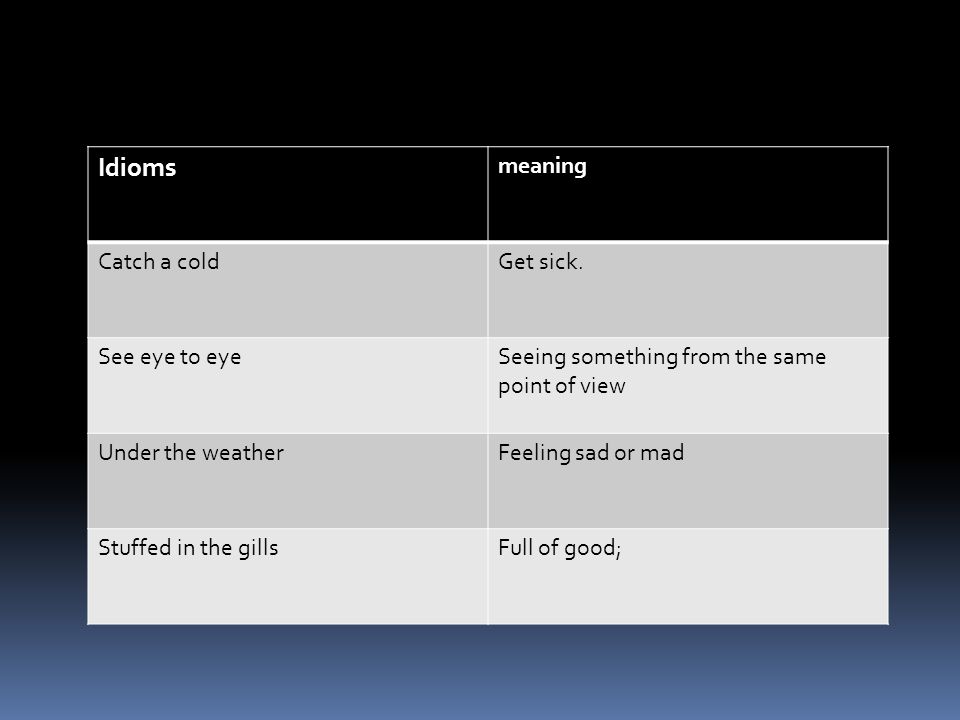Click the word Idioms in header

click(x=137, y=168)
